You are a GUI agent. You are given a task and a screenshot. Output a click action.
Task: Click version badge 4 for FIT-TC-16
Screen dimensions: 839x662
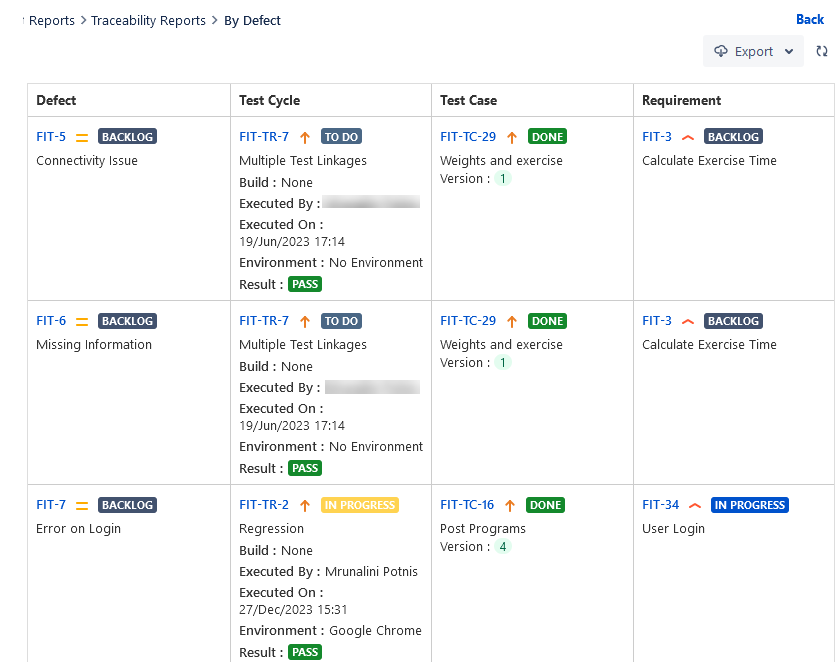(503, 547)
